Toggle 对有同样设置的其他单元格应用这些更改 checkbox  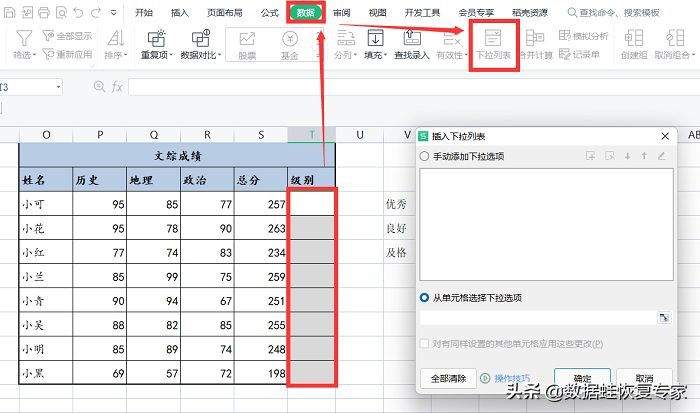click(x=424, y=344)
